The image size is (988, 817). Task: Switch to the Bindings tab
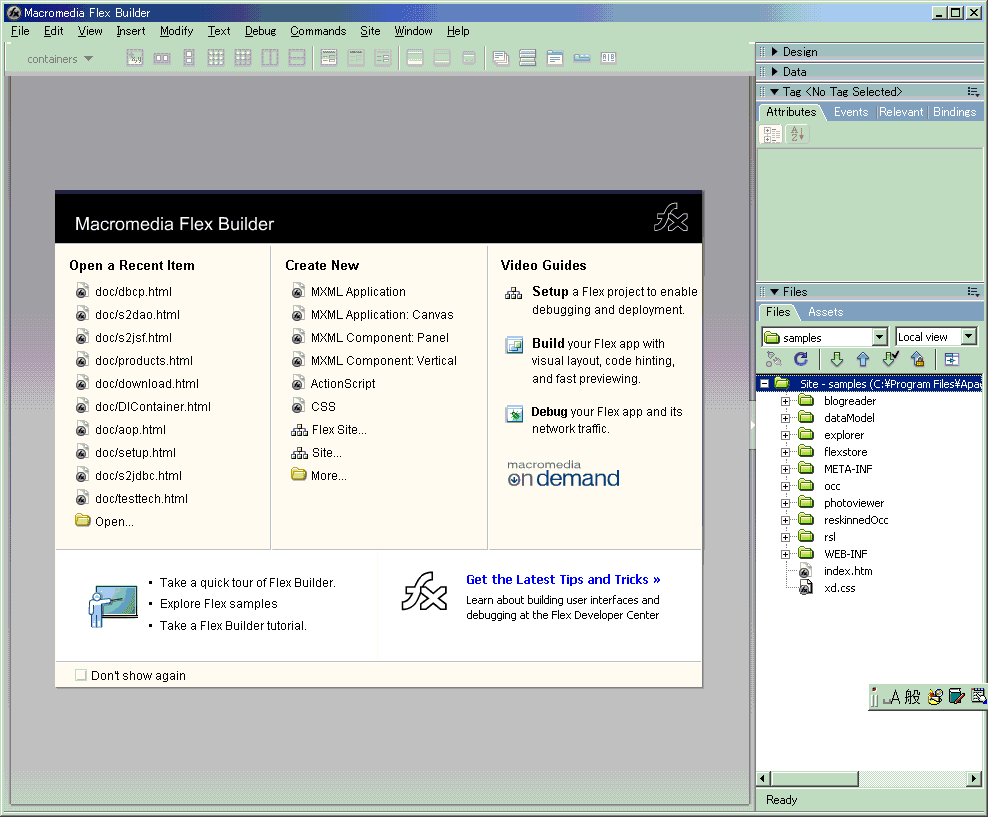[x=954, y=112]
